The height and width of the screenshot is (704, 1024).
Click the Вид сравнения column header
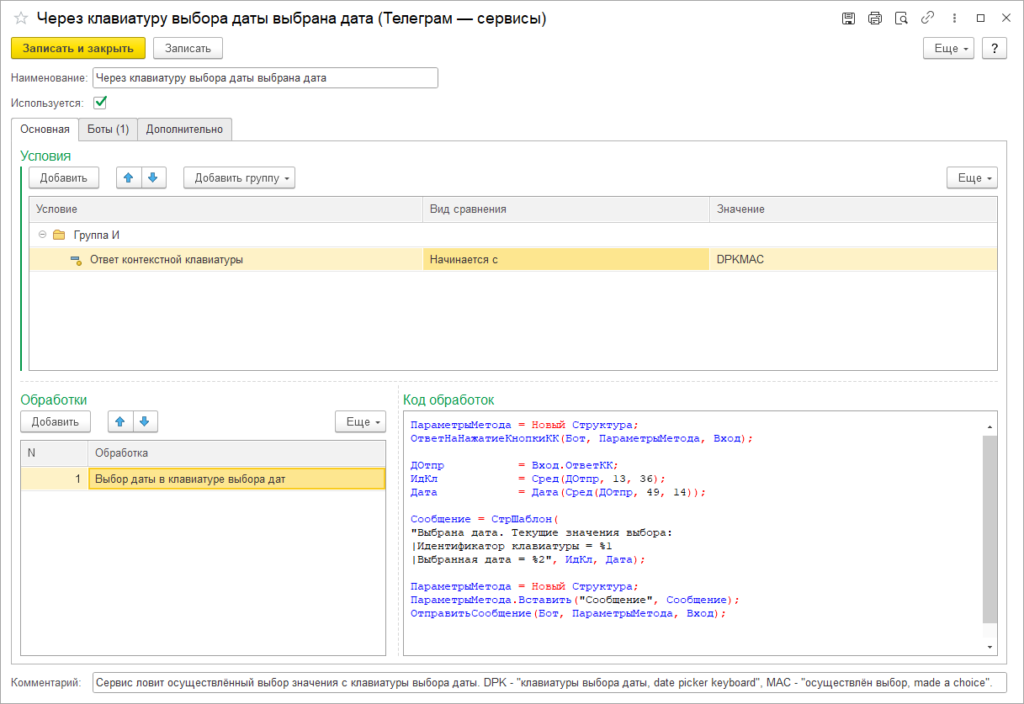tap(566, 209)
